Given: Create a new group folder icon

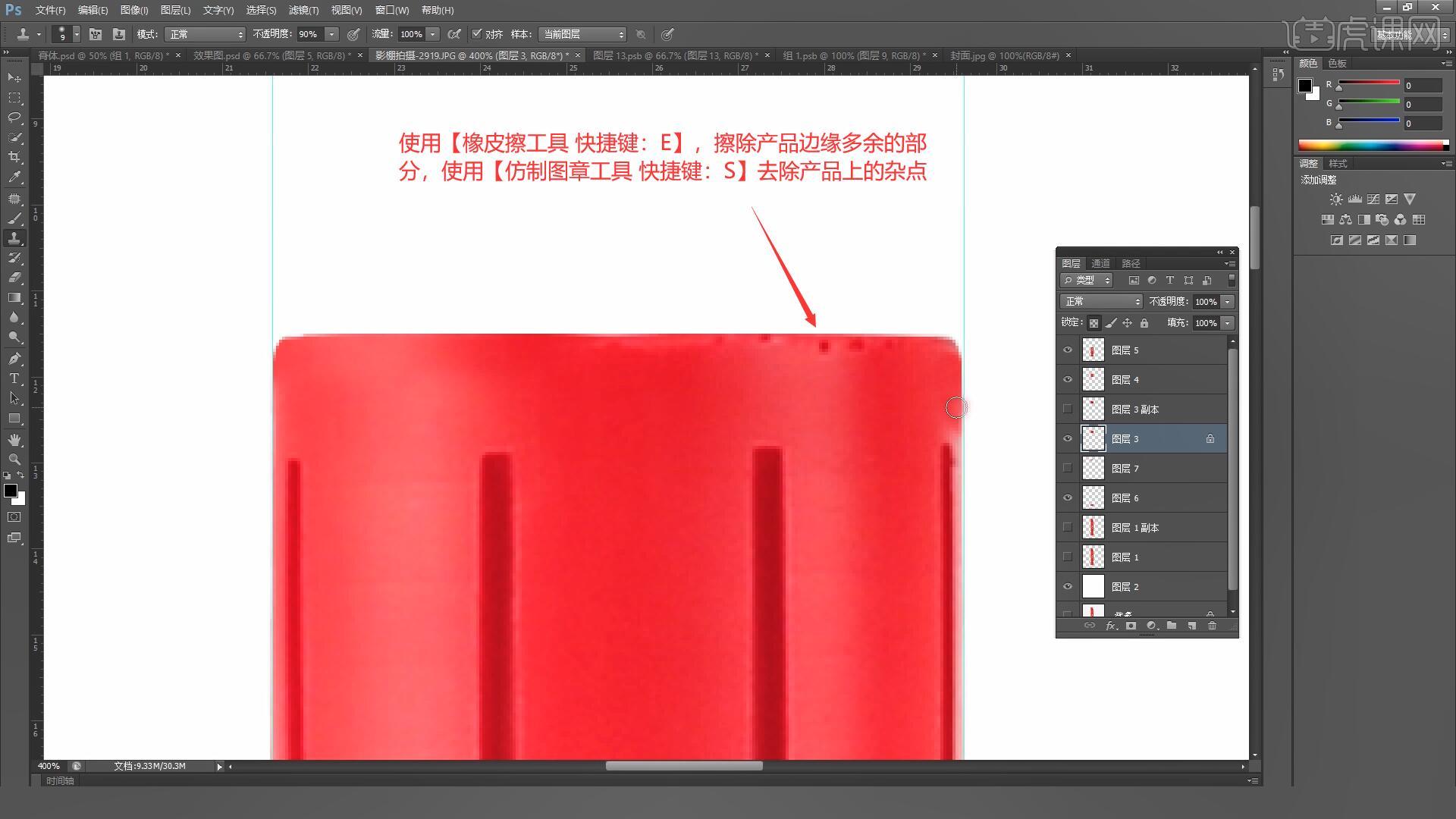Looking at the screenshot, I should point(1172,626).
